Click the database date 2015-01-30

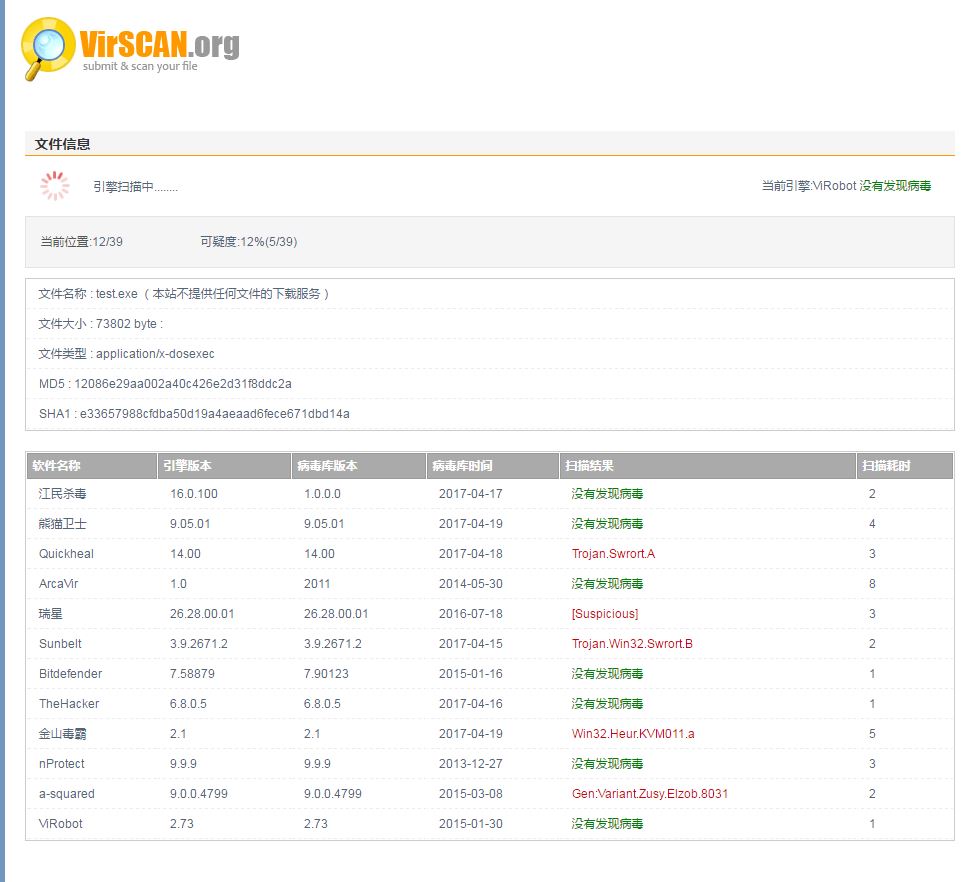click(x=471, y=824)
